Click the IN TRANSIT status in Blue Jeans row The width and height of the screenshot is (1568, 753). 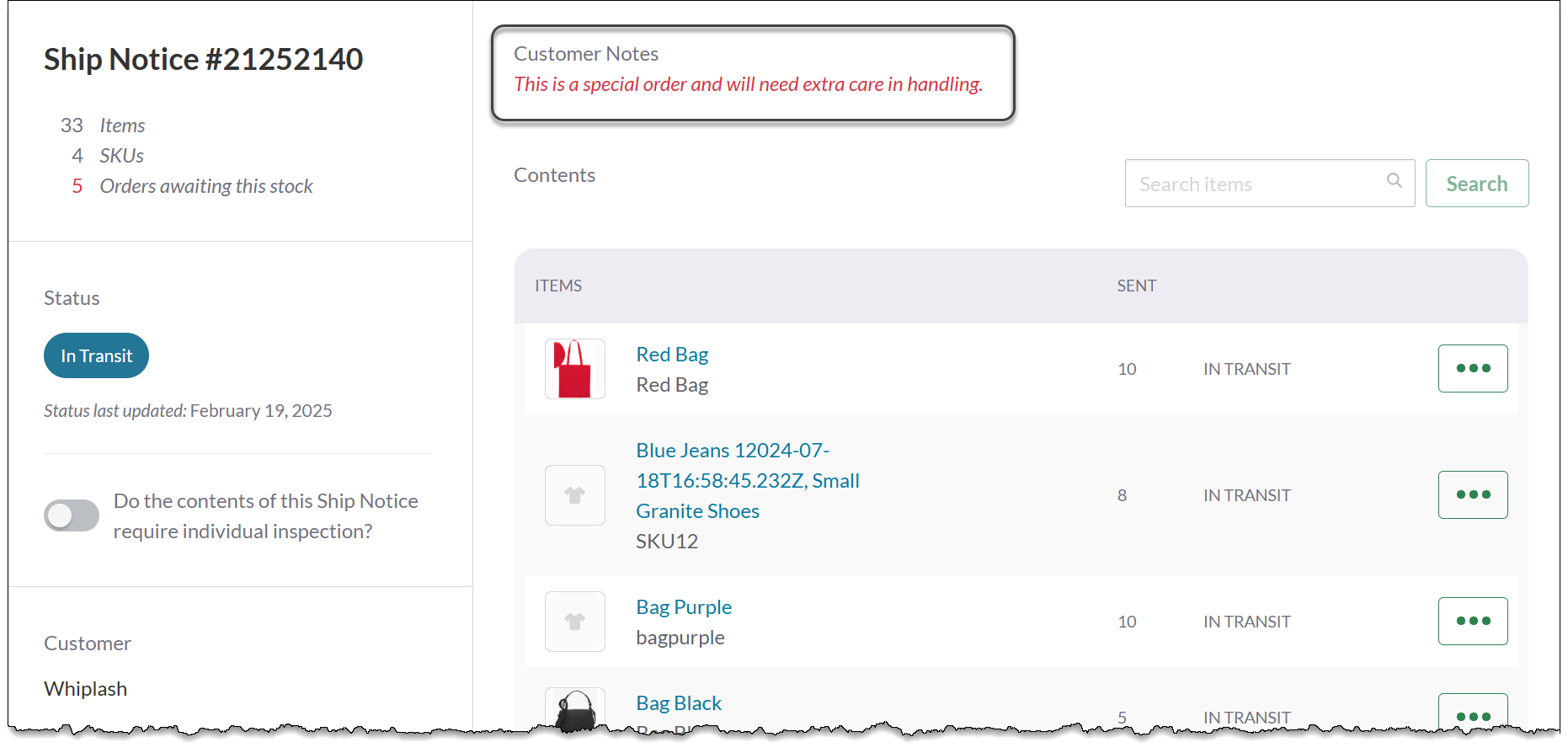1247,495
